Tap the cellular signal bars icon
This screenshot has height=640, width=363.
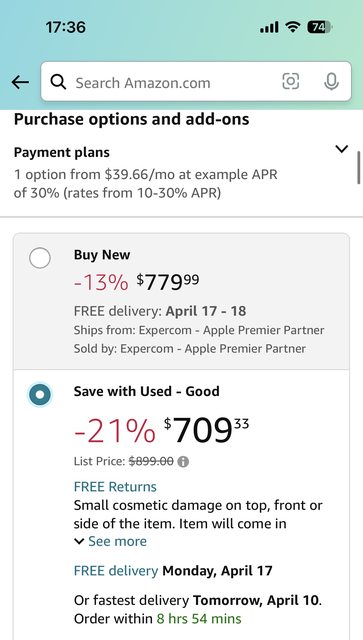(269, 27)
